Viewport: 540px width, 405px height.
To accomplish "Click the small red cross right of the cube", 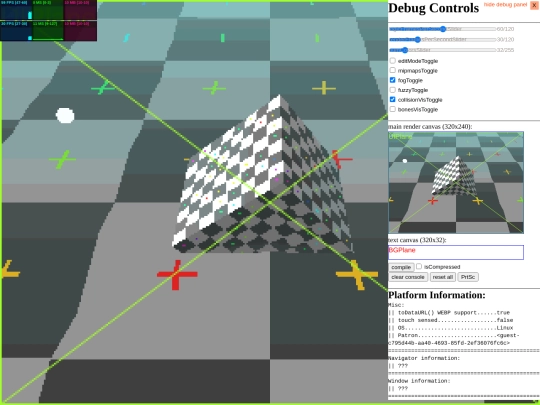I will pyautogui.click(x=341, y=159).
